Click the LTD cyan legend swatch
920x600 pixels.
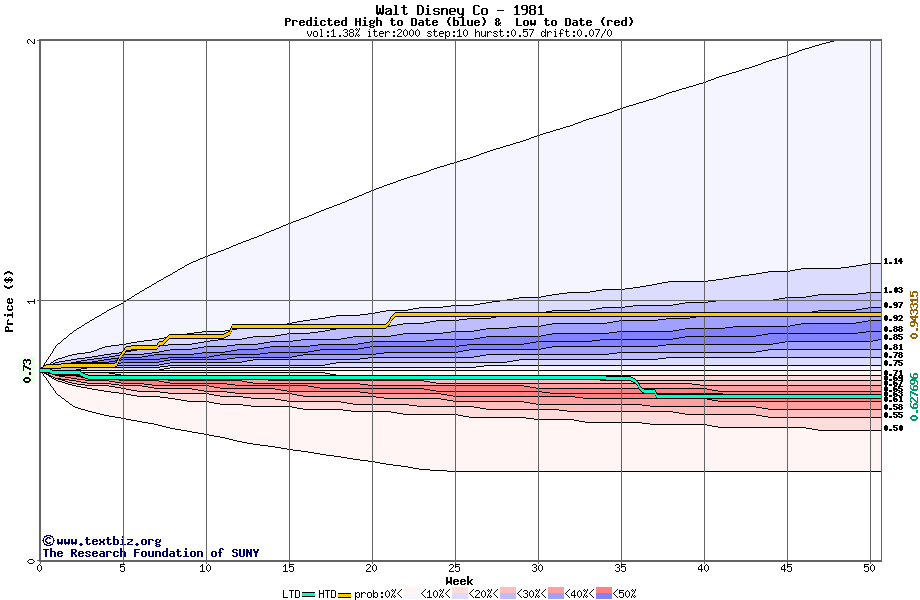308,595
